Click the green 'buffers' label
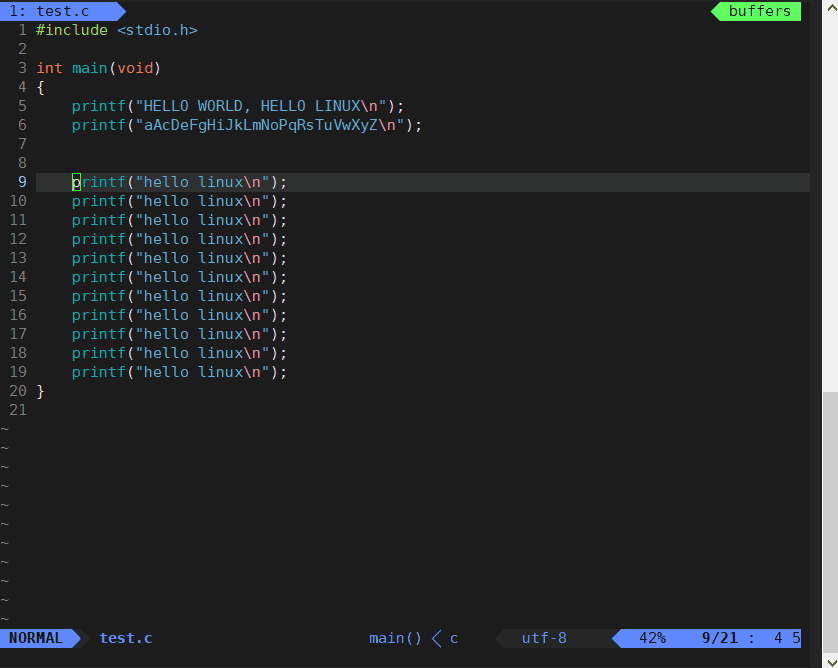The width and height of the screenshot is (838, 668). click(759, 11)
